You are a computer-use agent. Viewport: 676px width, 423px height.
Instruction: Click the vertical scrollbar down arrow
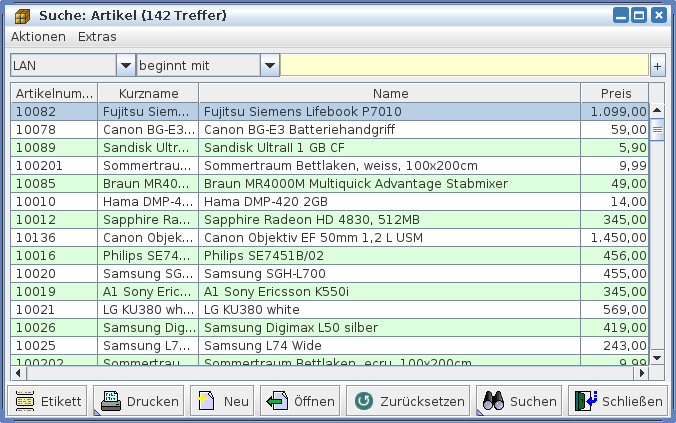point(657,357)
